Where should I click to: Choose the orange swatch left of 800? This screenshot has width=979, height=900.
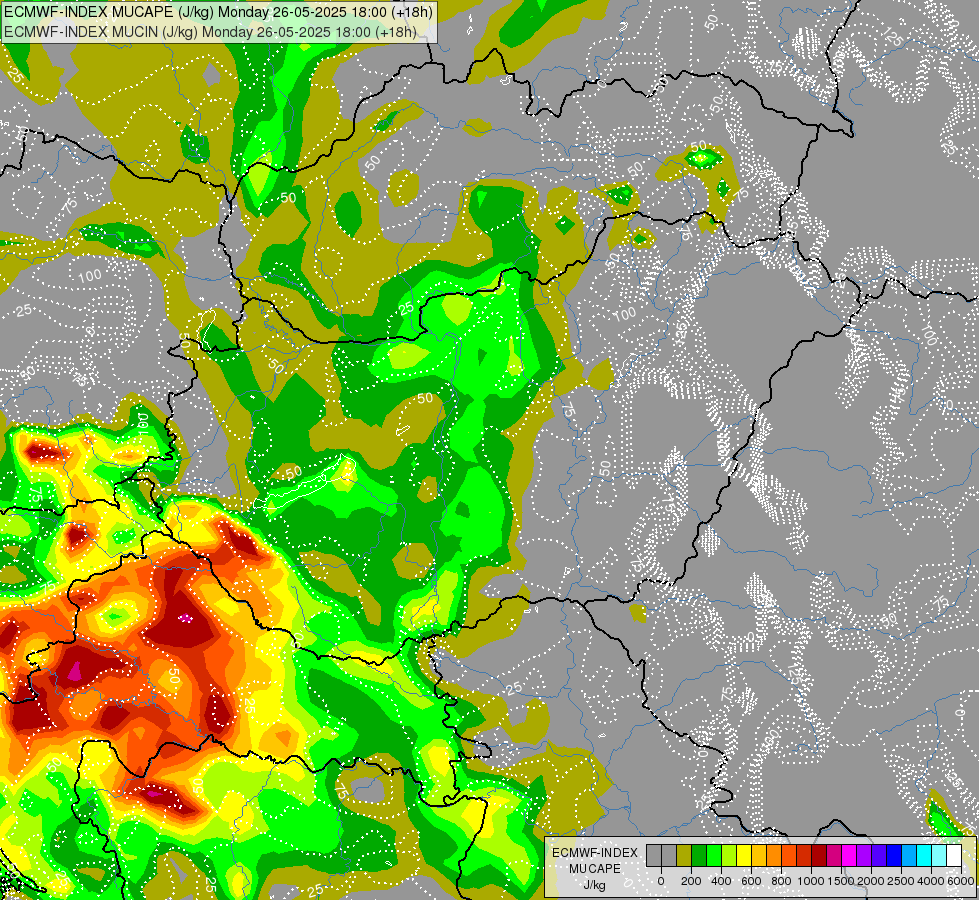[774, 855]
